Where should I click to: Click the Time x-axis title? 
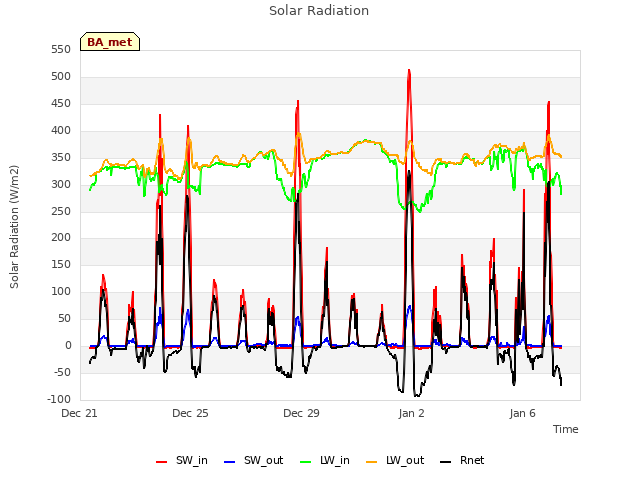point(566,429)
